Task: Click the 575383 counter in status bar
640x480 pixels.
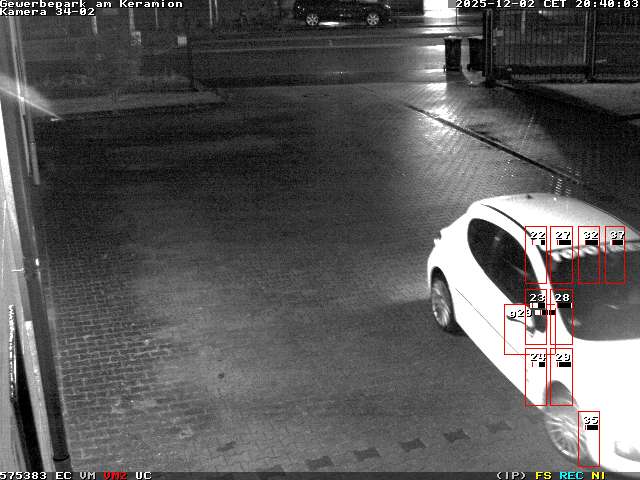Action: click(24, 475)
